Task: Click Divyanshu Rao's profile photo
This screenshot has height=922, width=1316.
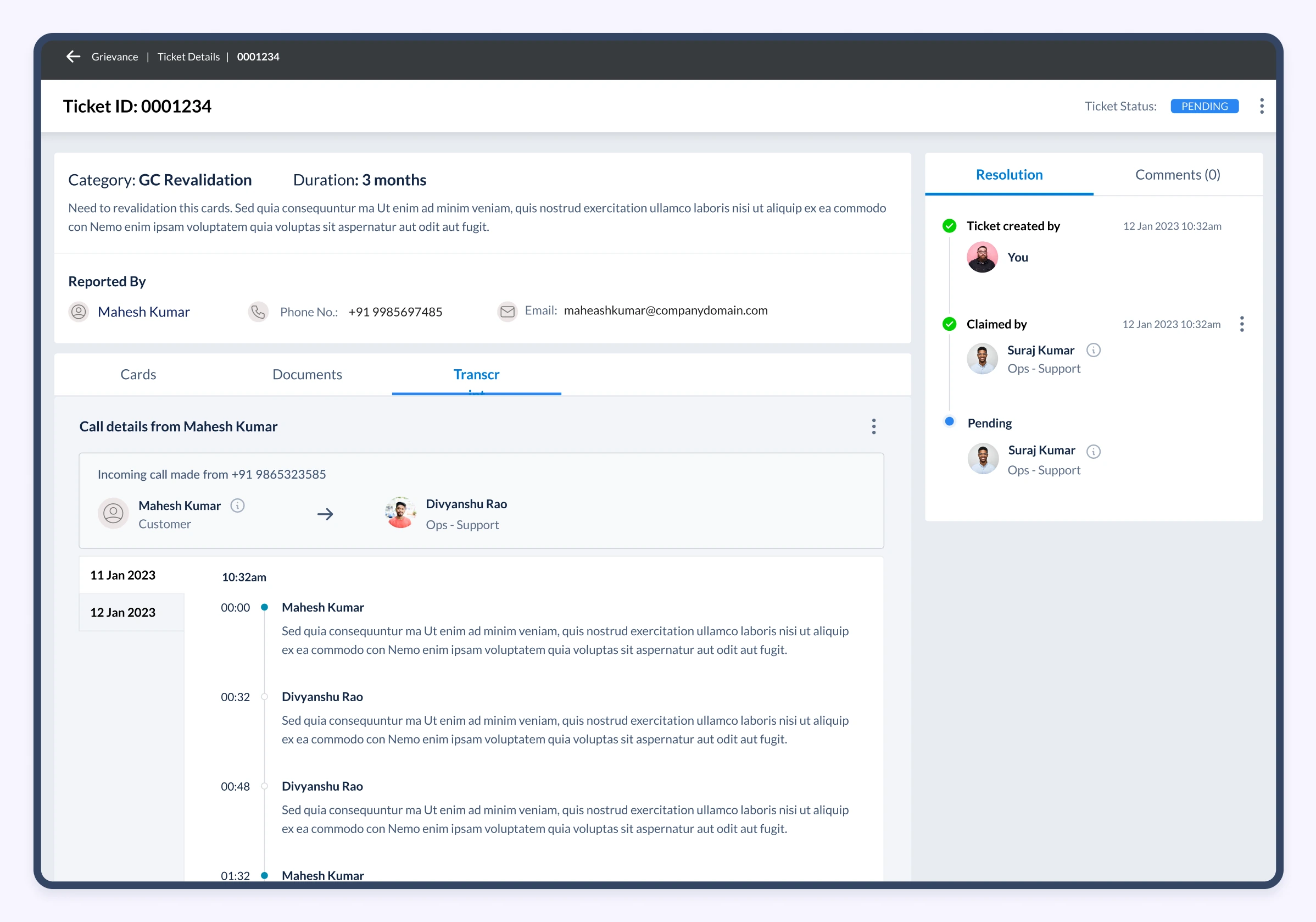Action: [400, 513]
